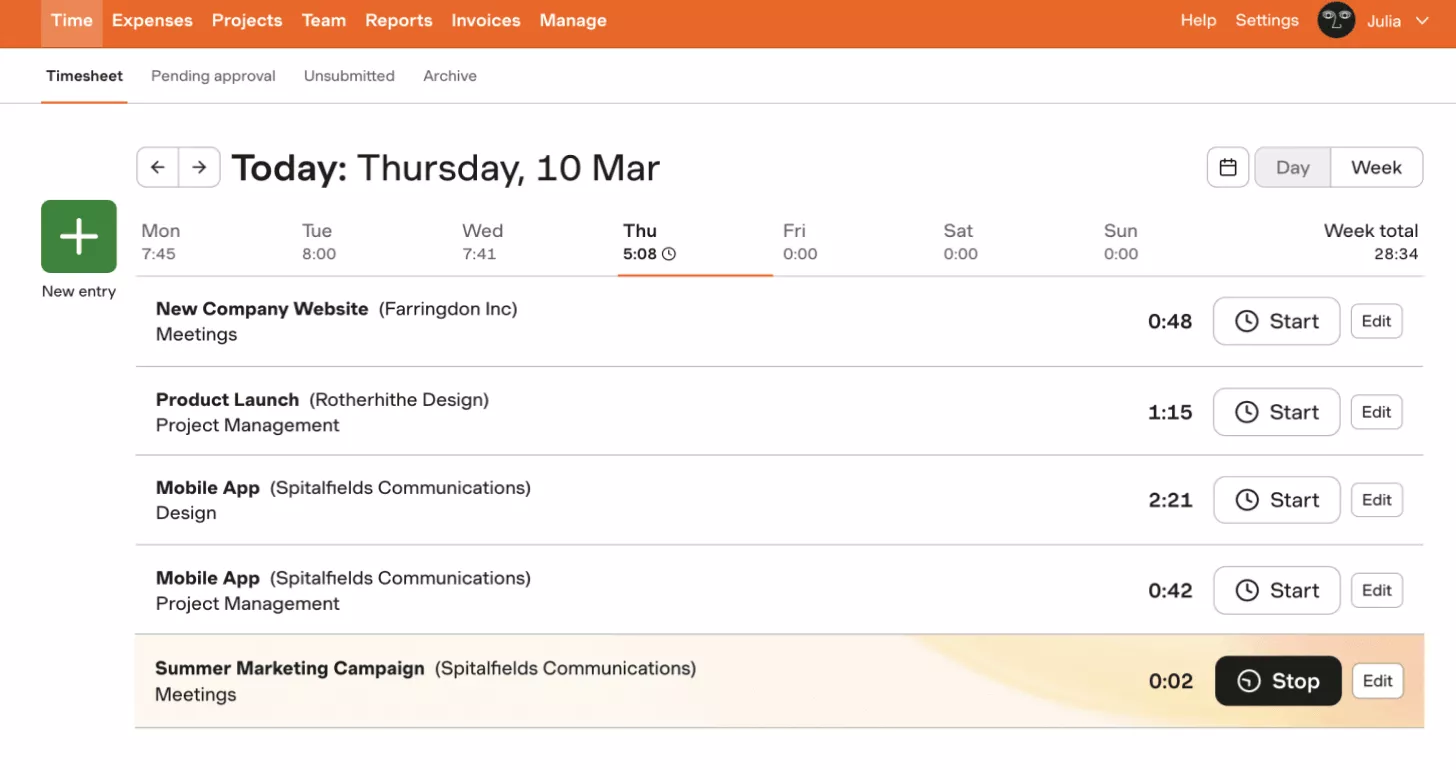Image resolution: width=1456 pixels, height=770 pixels.
Task: Start timer for New Company Website Meetings
Action: point(1276,321)
